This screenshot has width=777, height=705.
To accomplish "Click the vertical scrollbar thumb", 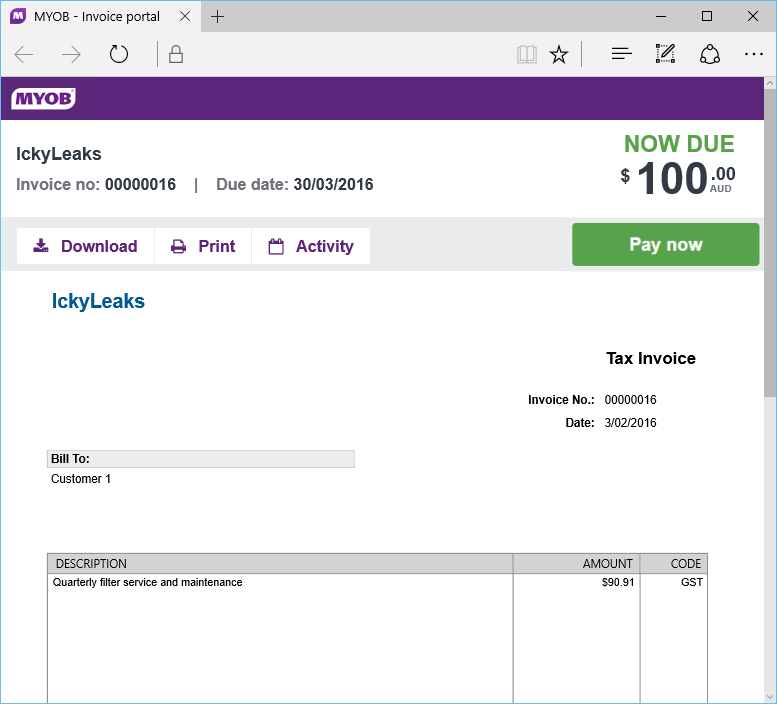I will tap(769, 240).
